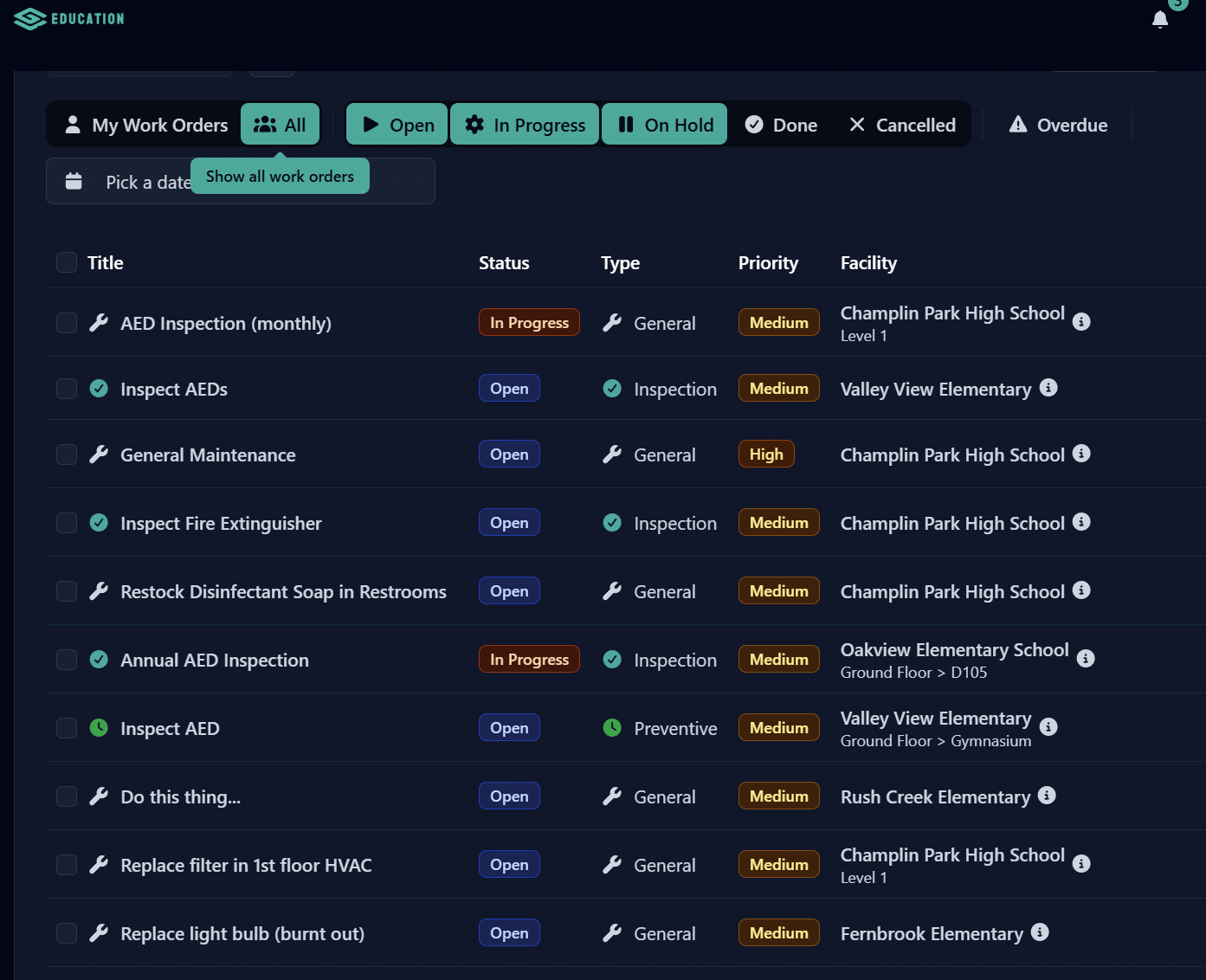Check the Restock Disinfectant Soap row checkbox
The image size is (1206, 980).
(x=67, y=591)
